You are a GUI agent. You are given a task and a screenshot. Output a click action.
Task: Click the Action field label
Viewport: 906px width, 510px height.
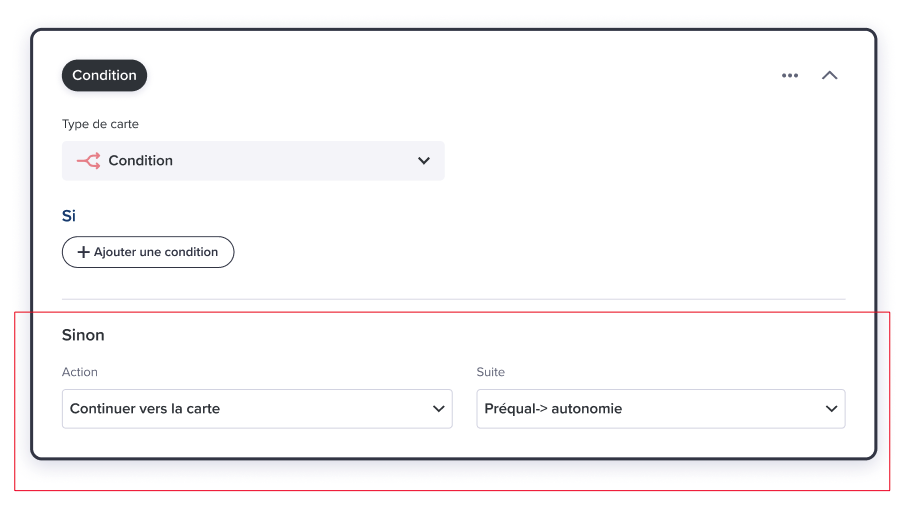pyautogui.click(x=80, y=372)
